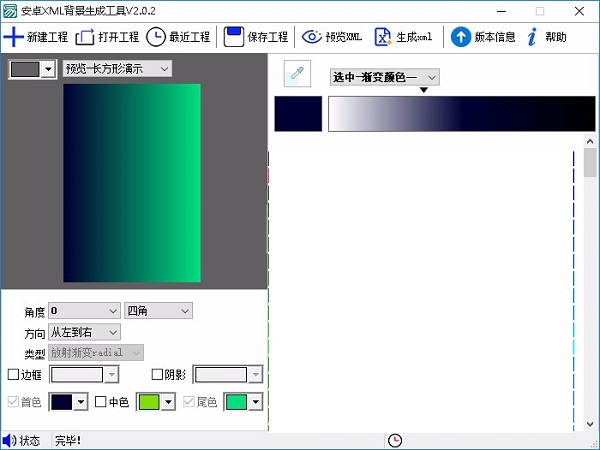Open the 类型 放射渐变radial type dropdown
Viewport: 600px width, 450px height.
pyautogui.click(x=96, y=352)
